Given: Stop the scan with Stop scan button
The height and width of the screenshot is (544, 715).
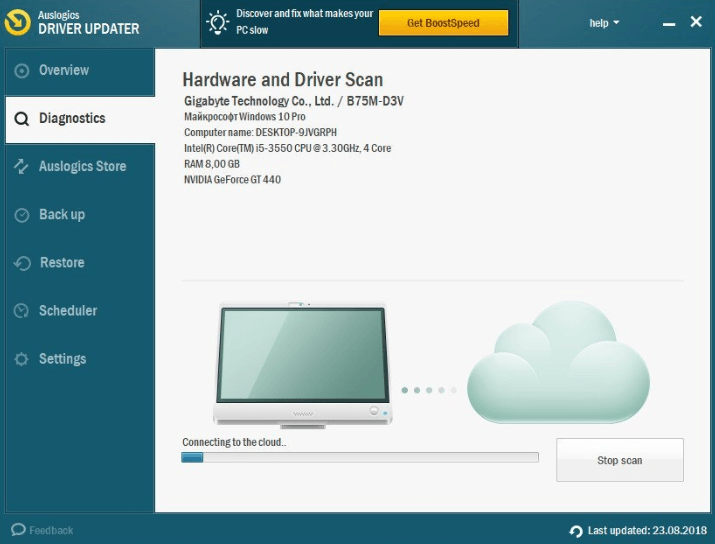Looking at the screenshot, I should [620, 460].
